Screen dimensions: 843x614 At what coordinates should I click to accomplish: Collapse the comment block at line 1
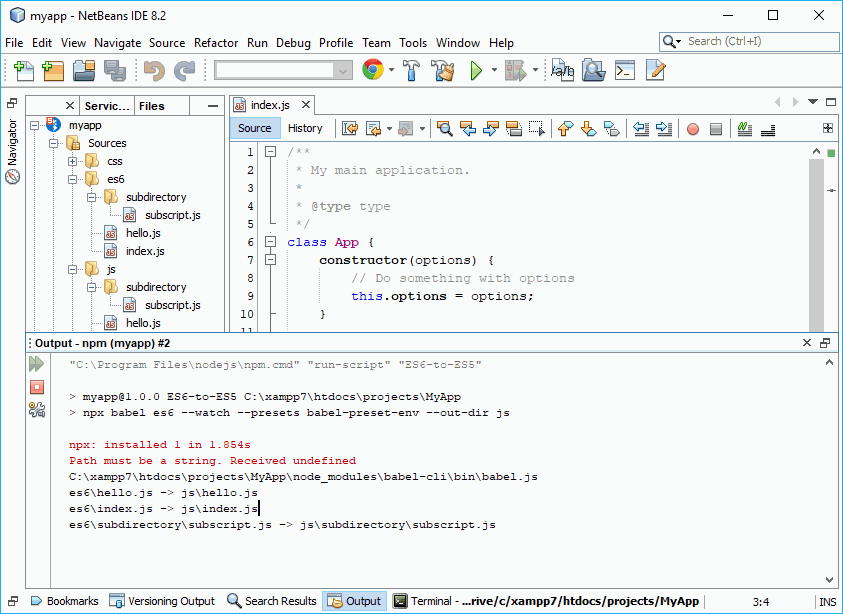point(270,151)
